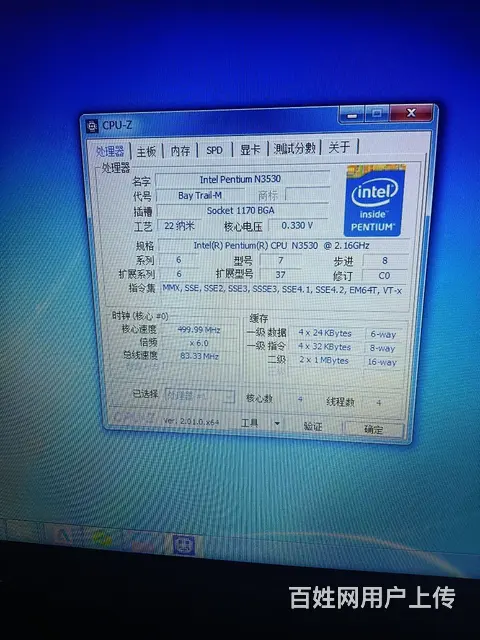480x640 pixels.
Task: Click the 8-way associativity value
Action: coord(383,349)
